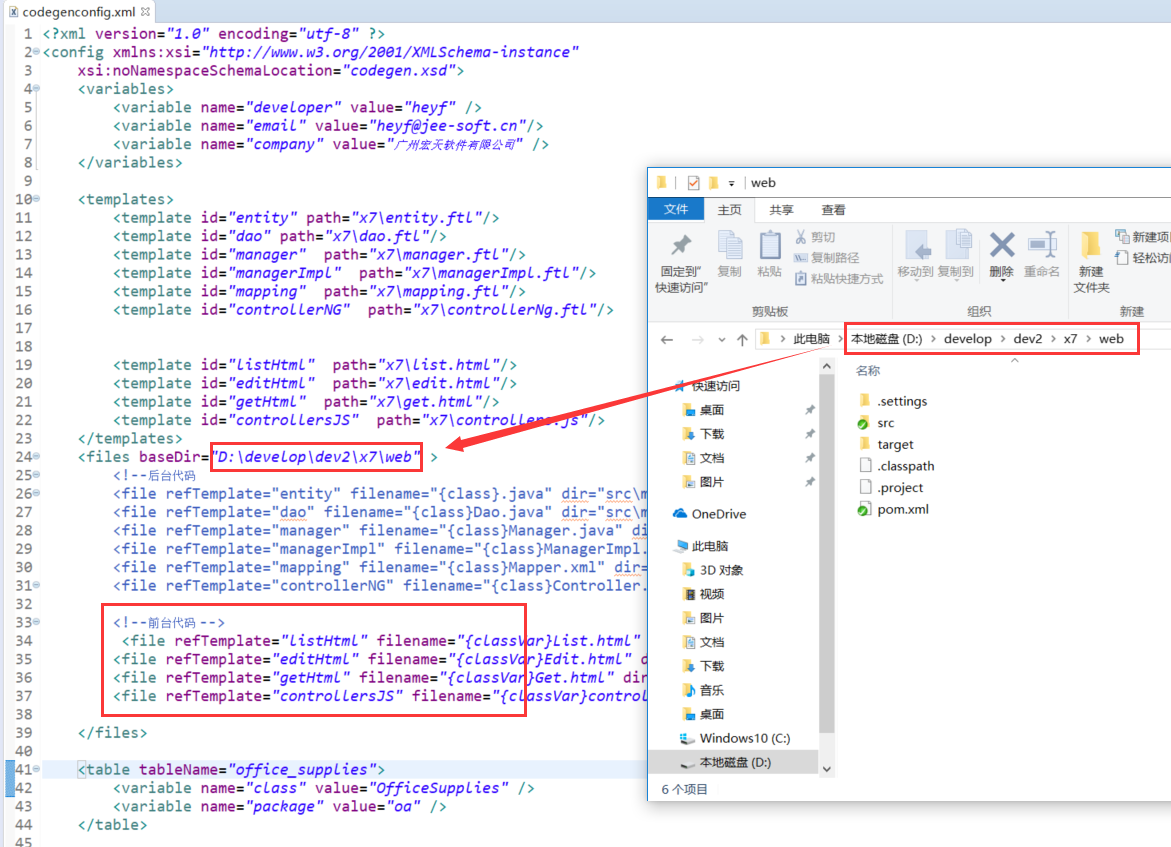This screenshot has height=847, width=1171.
Task: Collapse the config element at line 2
Action: coord(36,52)
